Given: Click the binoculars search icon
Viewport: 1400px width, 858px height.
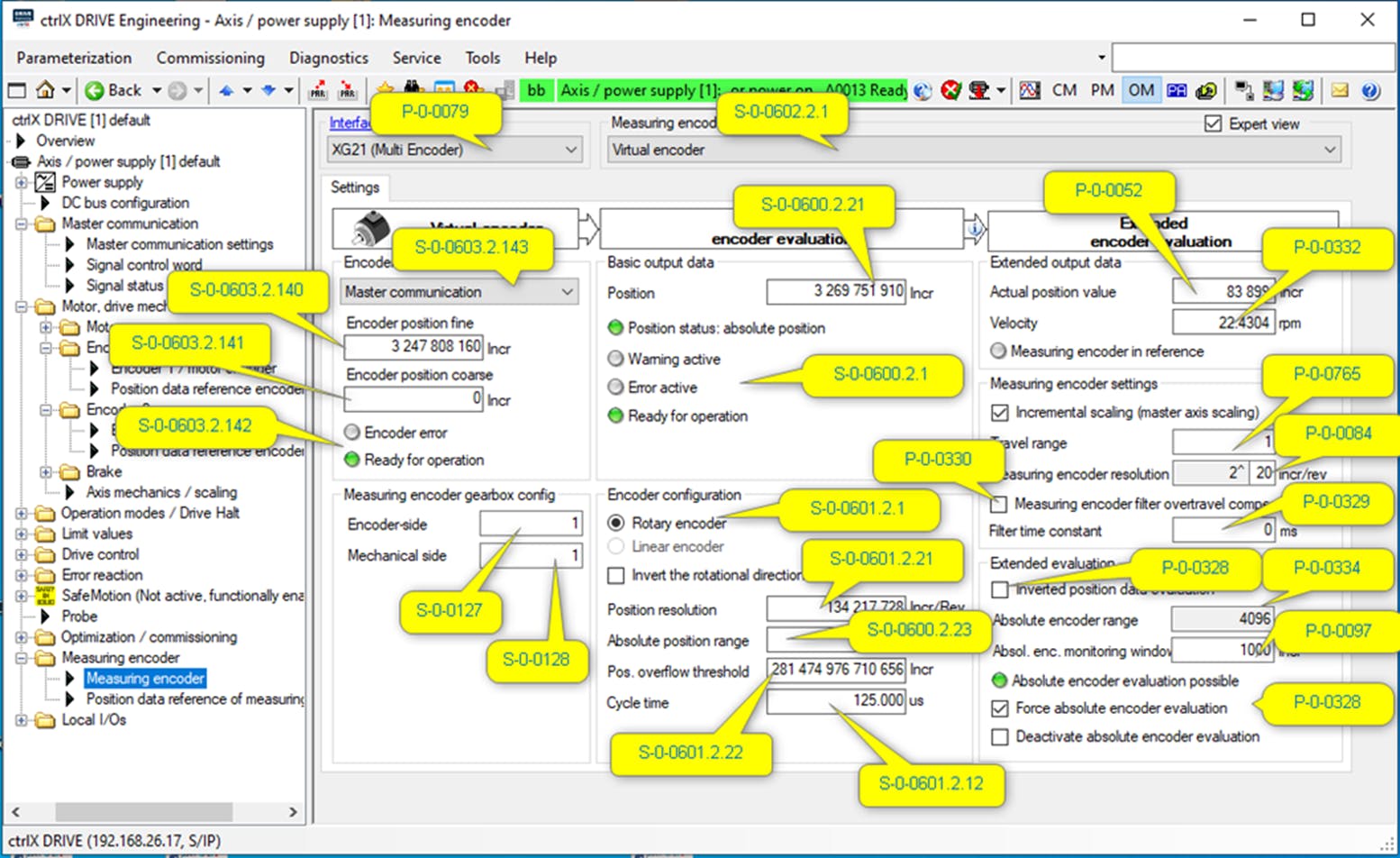Looking at the screenshot, I should point(414,88).
